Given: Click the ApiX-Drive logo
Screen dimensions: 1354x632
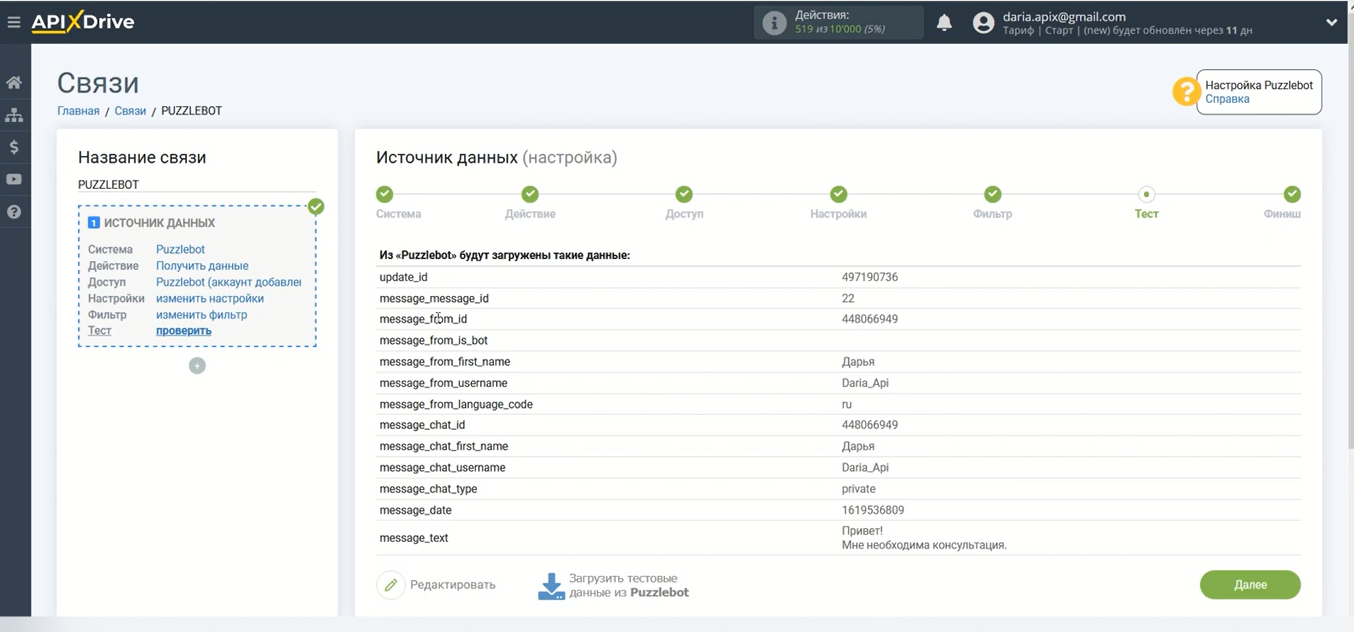Looking at the screenshot, I should tap(83, 22).
